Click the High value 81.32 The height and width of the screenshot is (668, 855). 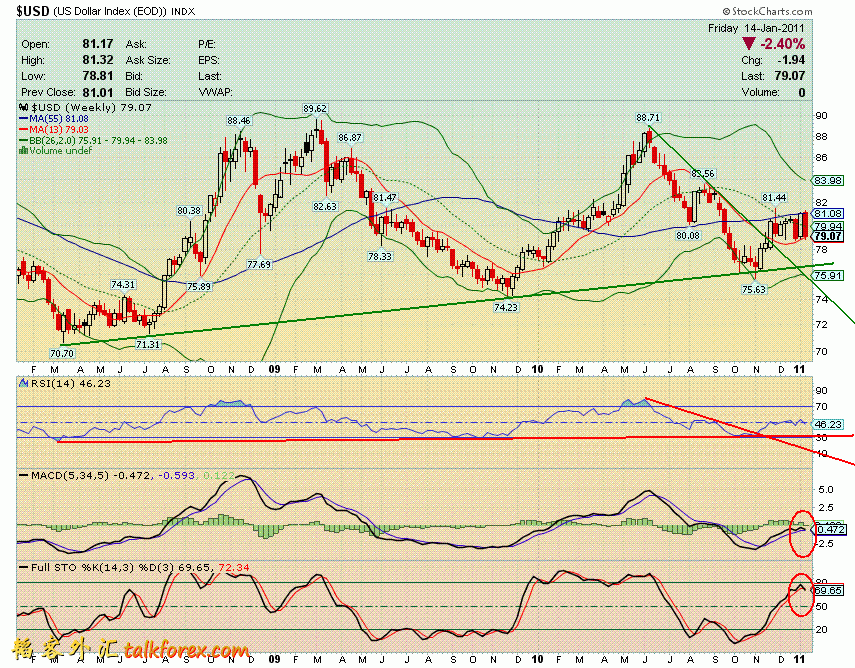pyautogui.click(x=98, y=59)
